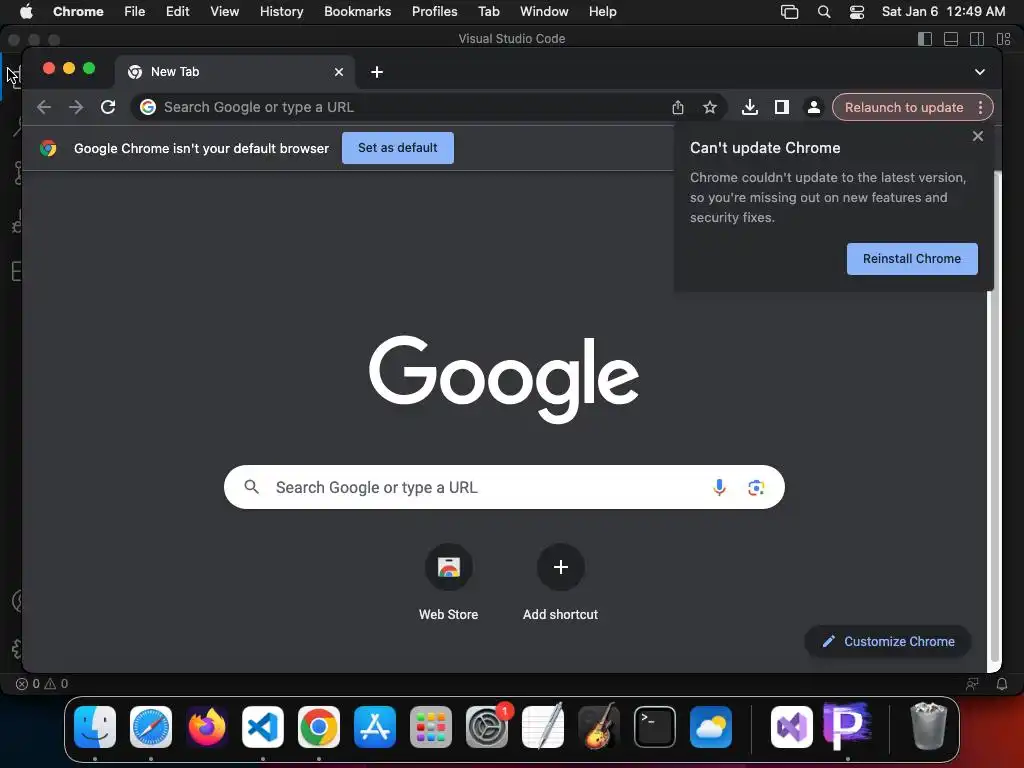Open the Apple menu
The image size is (1024, 768).
[x=25, y=11]
